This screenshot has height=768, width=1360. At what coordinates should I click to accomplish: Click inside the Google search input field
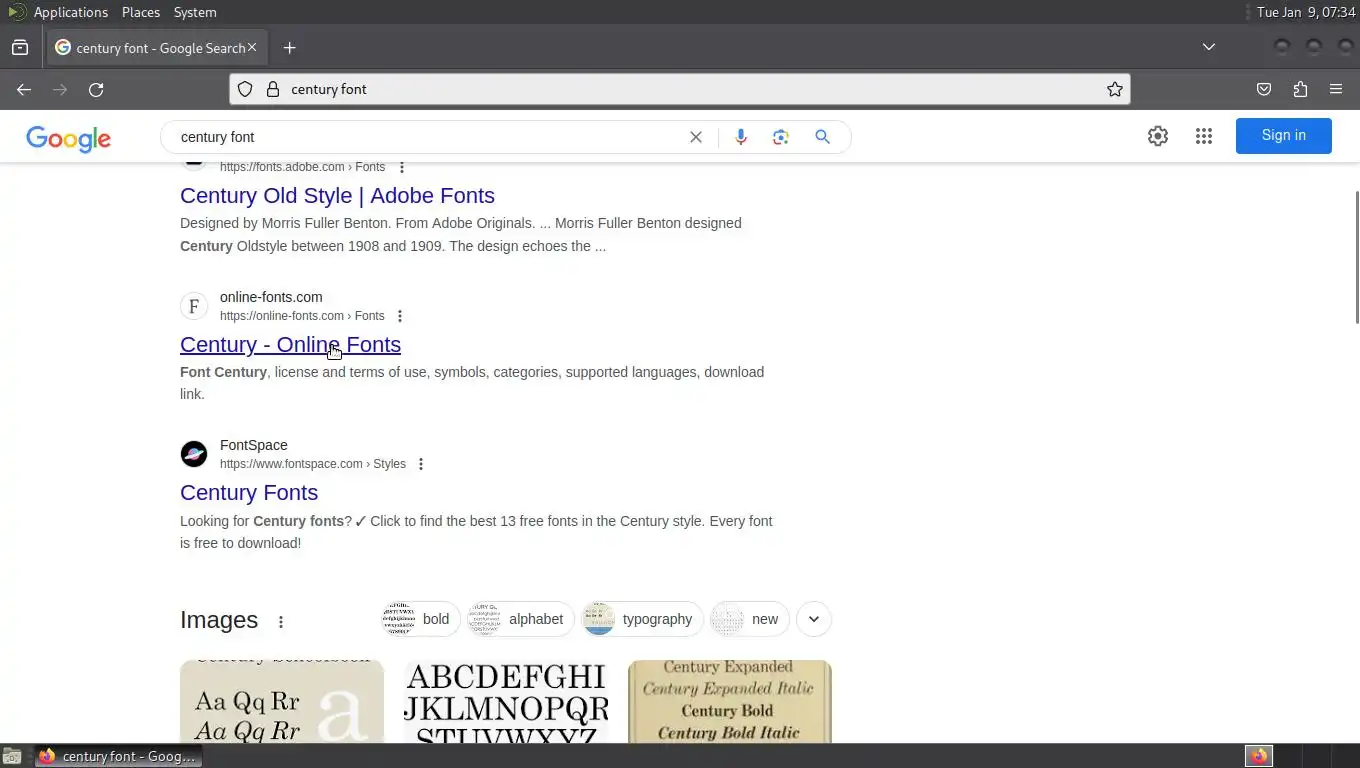[430, 137]
